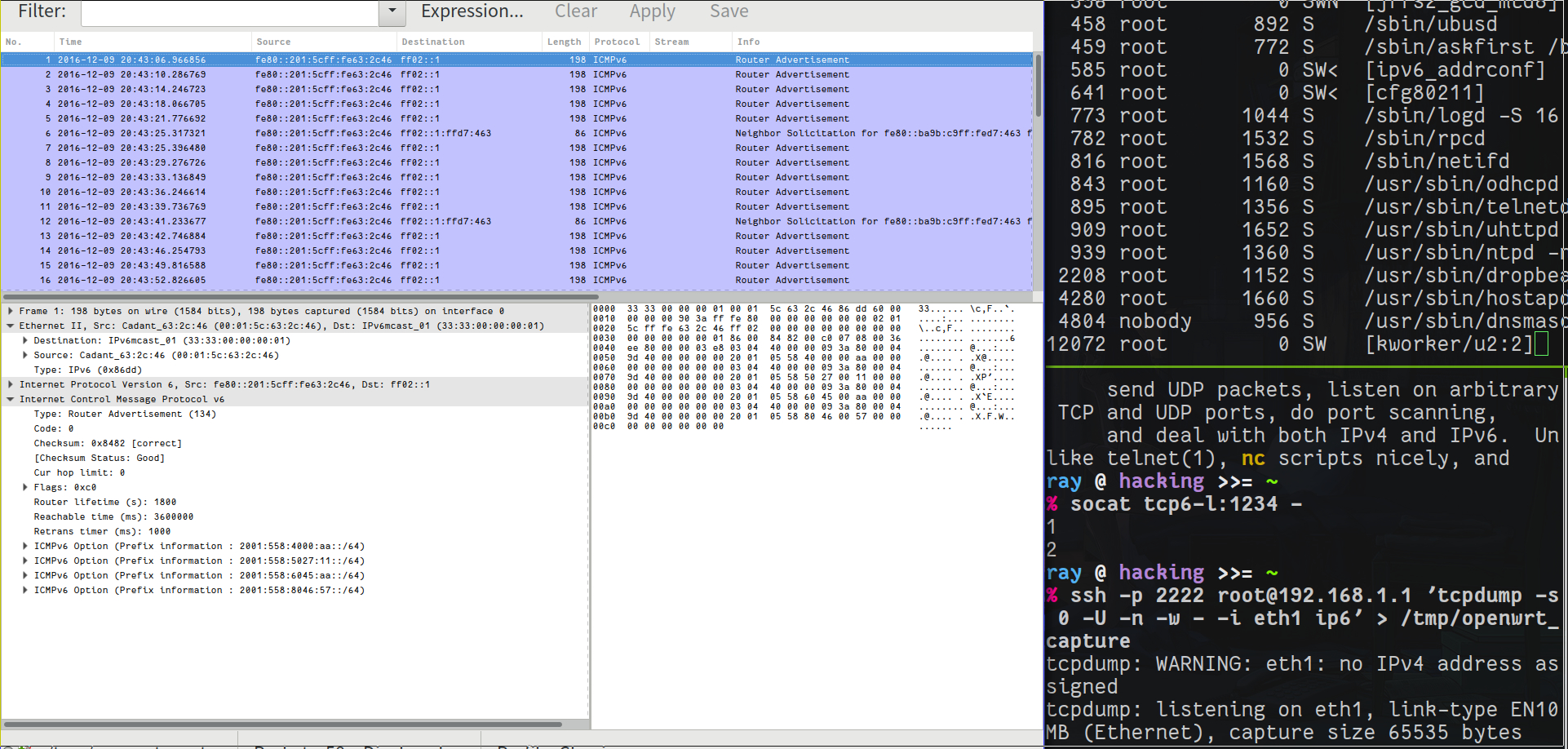Save the current filter
This screenshot has height=749, width=1568.
[729, 11]
